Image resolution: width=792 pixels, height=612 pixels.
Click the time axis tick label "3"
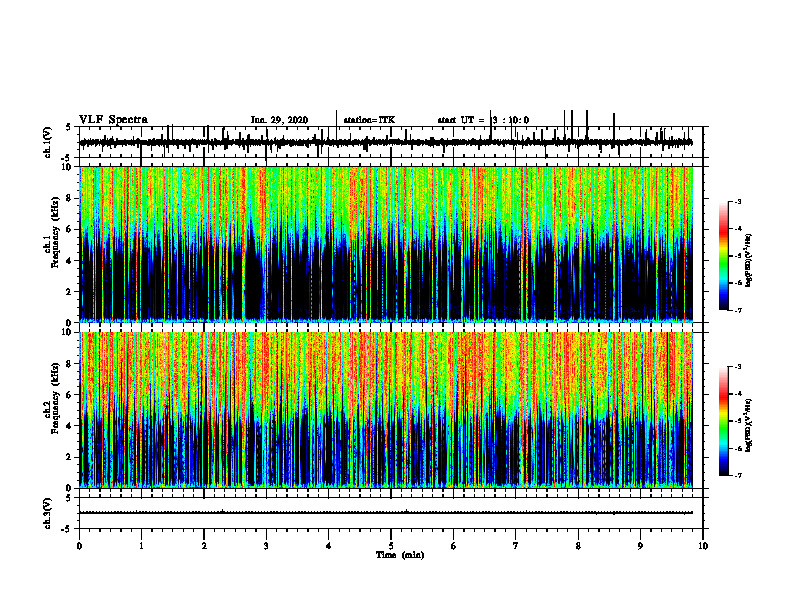(x=266, y=546)
